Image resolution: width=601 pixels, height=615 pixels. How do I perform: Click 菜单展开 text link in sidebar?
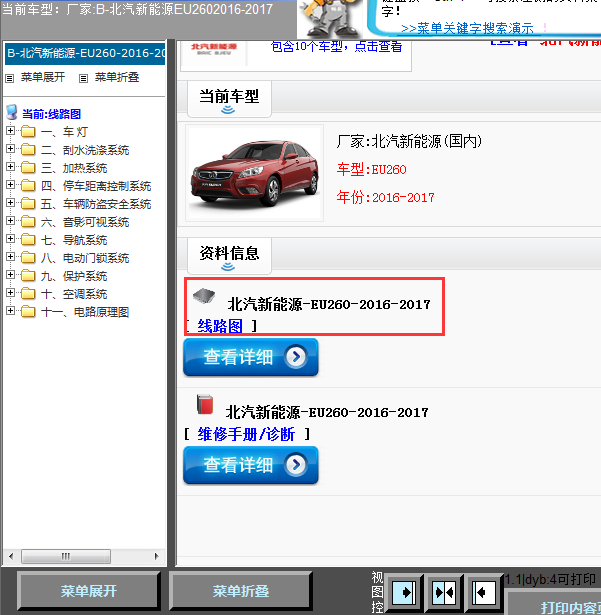[43, 77]
